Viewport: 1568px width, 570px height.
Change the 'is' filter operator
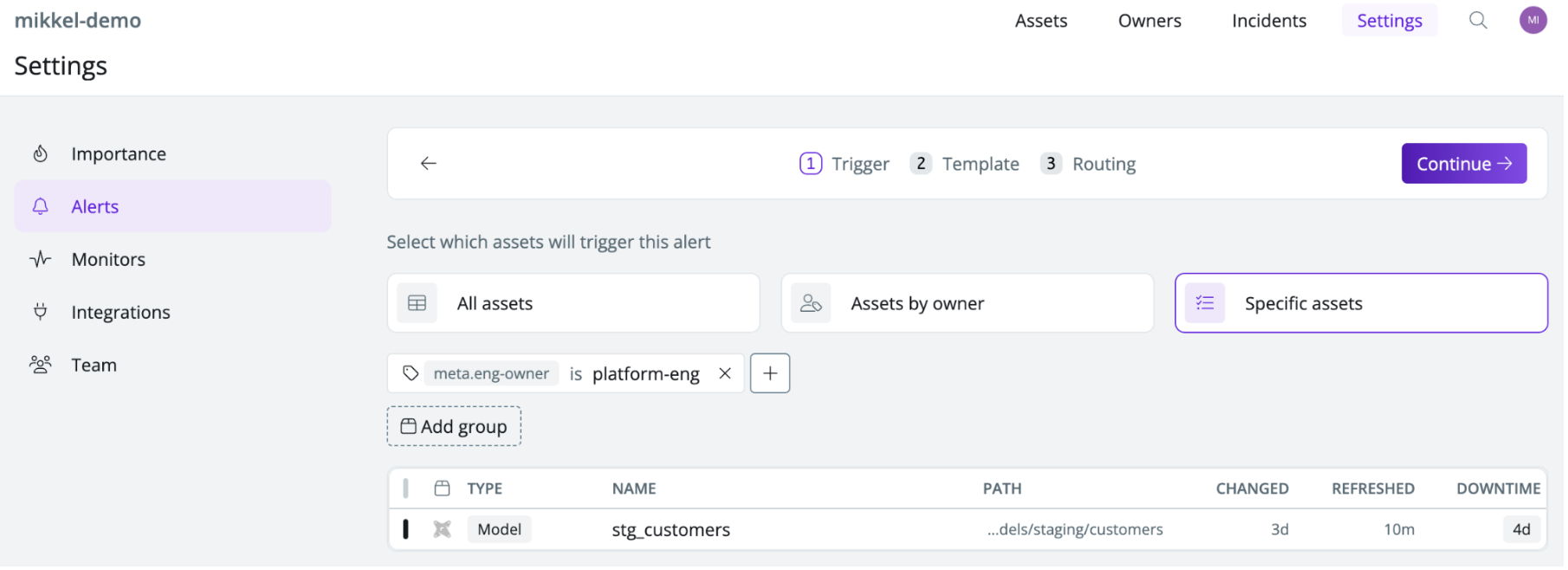pyautogui.click(x=575, y=373)
